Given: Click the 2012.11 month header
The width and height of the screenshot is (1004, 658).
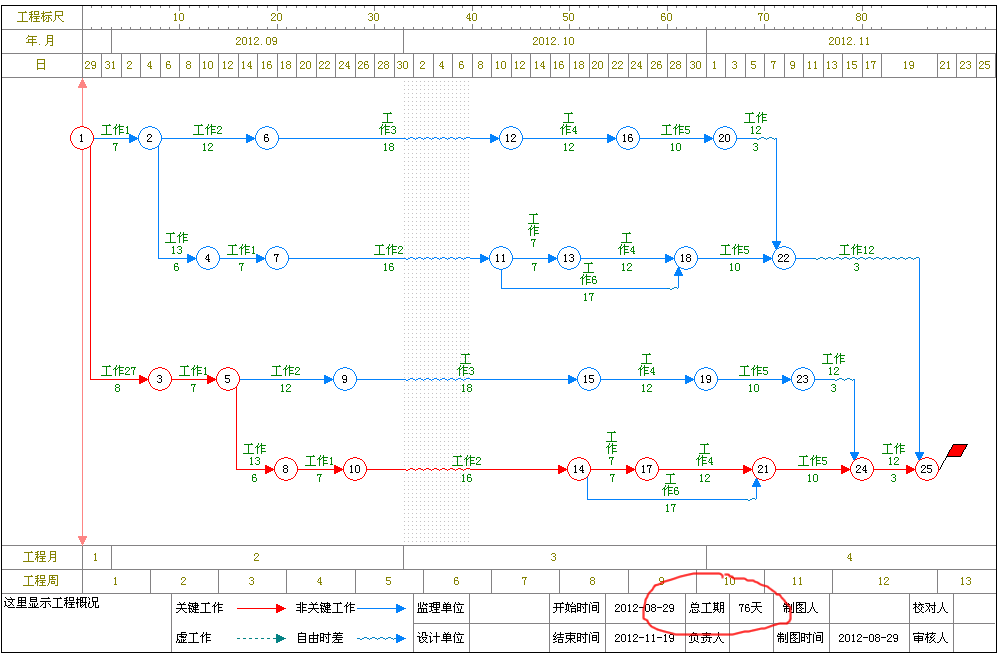Looking at the screenshot, I should (849, 41).
